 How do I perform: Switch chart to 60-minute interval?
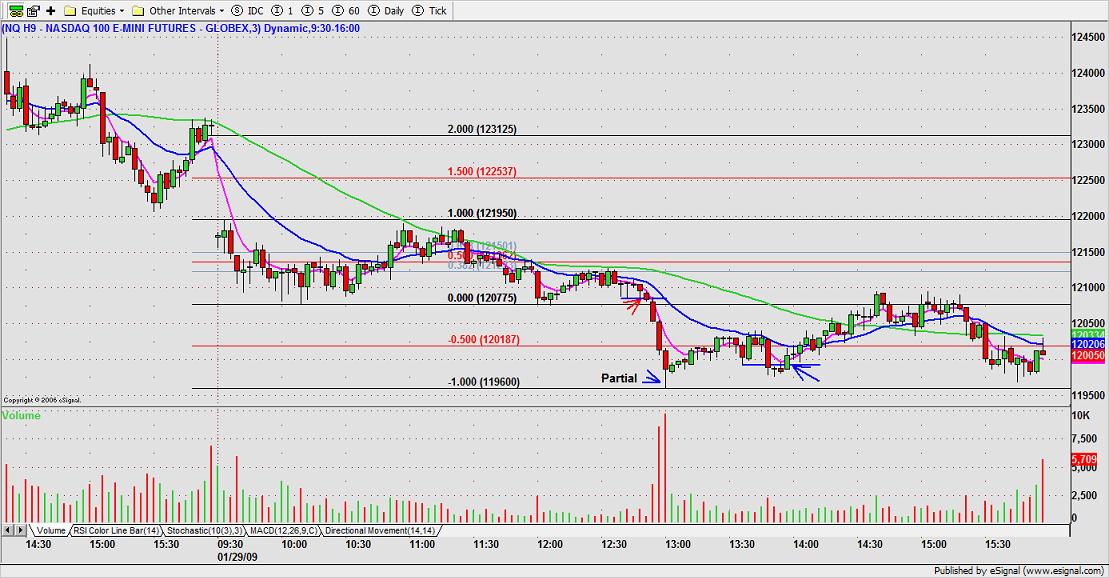(x=346, y=11)
